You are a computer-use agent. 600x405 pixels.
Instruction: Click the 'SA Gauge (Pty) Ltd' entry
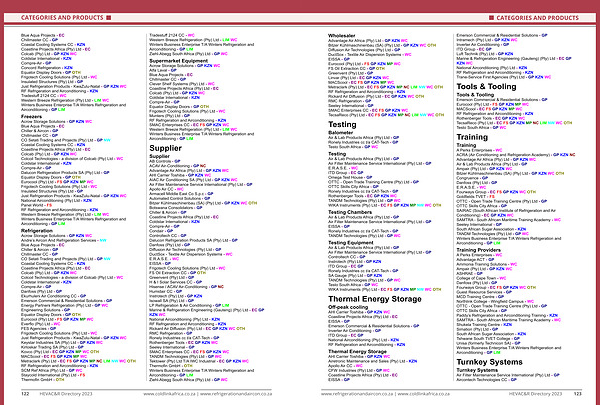click(355, 276)
